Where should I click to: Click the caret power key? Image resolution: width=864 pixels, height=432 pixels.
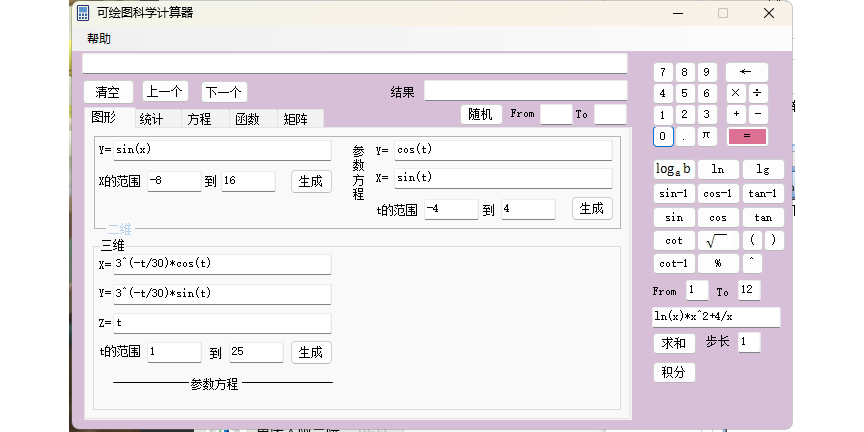(752, 263)
